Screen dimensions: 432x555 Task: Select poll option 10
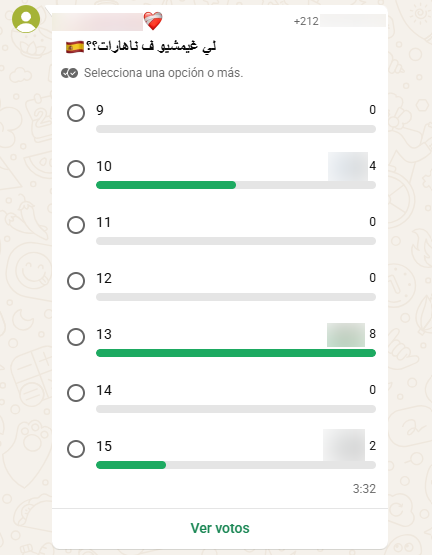tap(76, 169)
